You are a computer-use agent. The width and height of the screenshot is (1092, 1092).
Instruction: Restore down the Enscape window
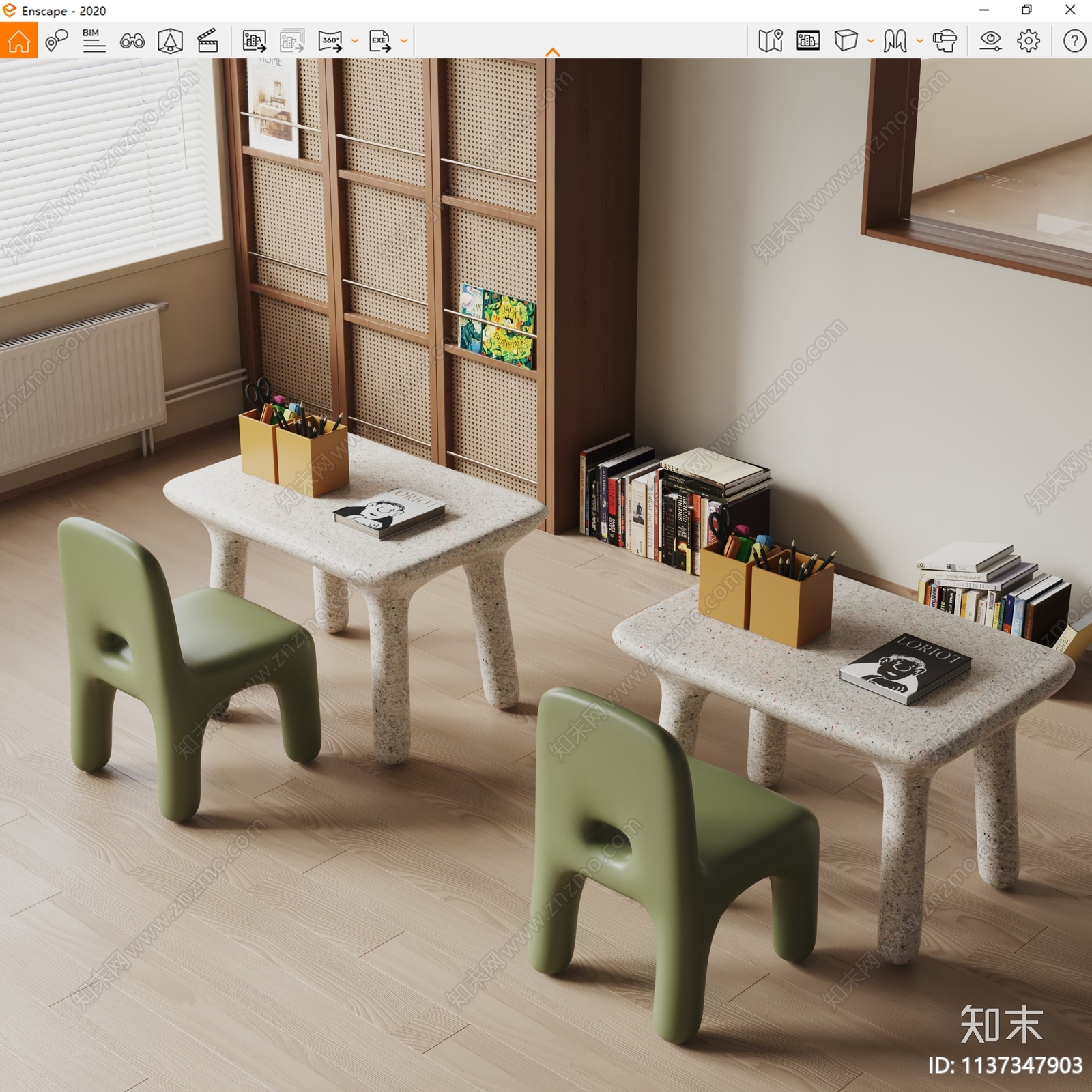(x=1026, y=10)
